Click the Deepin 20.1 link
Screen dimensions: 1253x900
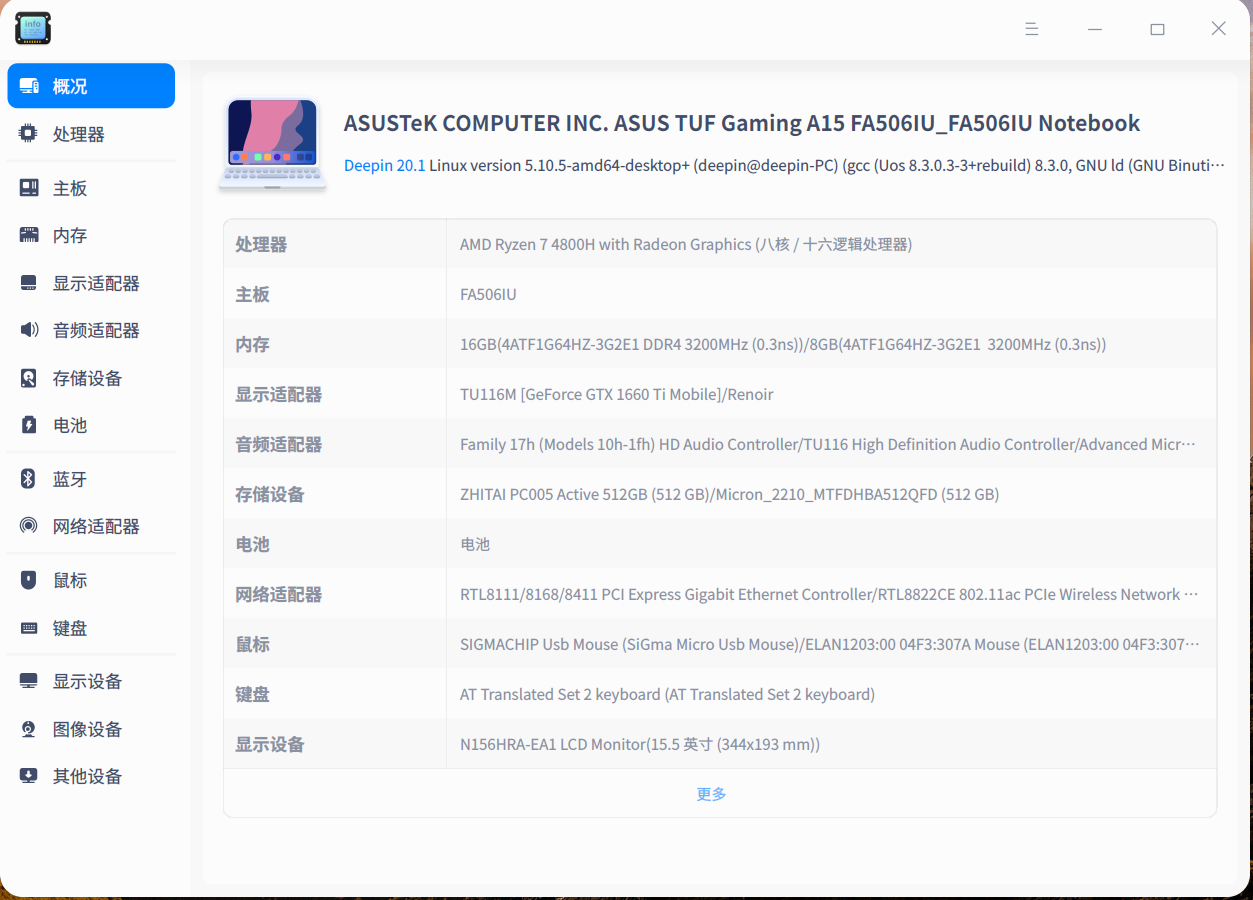pos(385,165)
